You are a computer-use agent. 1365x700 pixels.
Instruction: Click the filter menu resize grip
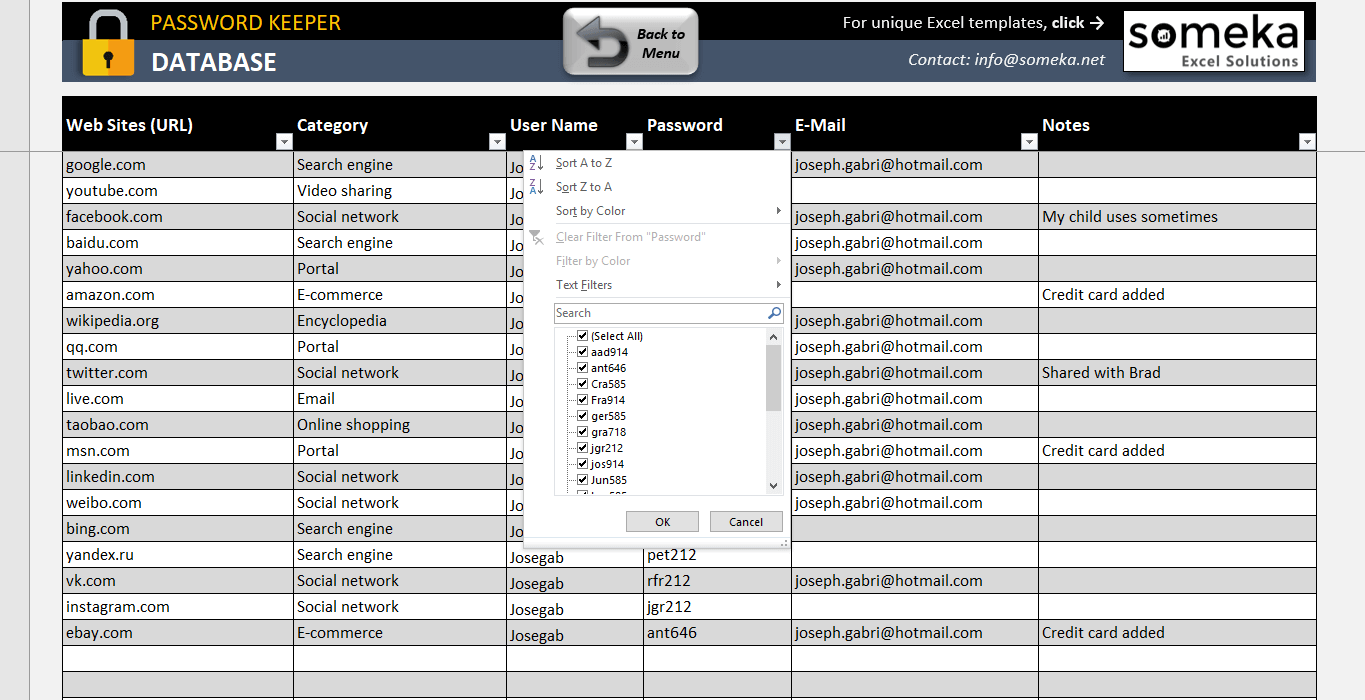point(784,544)
